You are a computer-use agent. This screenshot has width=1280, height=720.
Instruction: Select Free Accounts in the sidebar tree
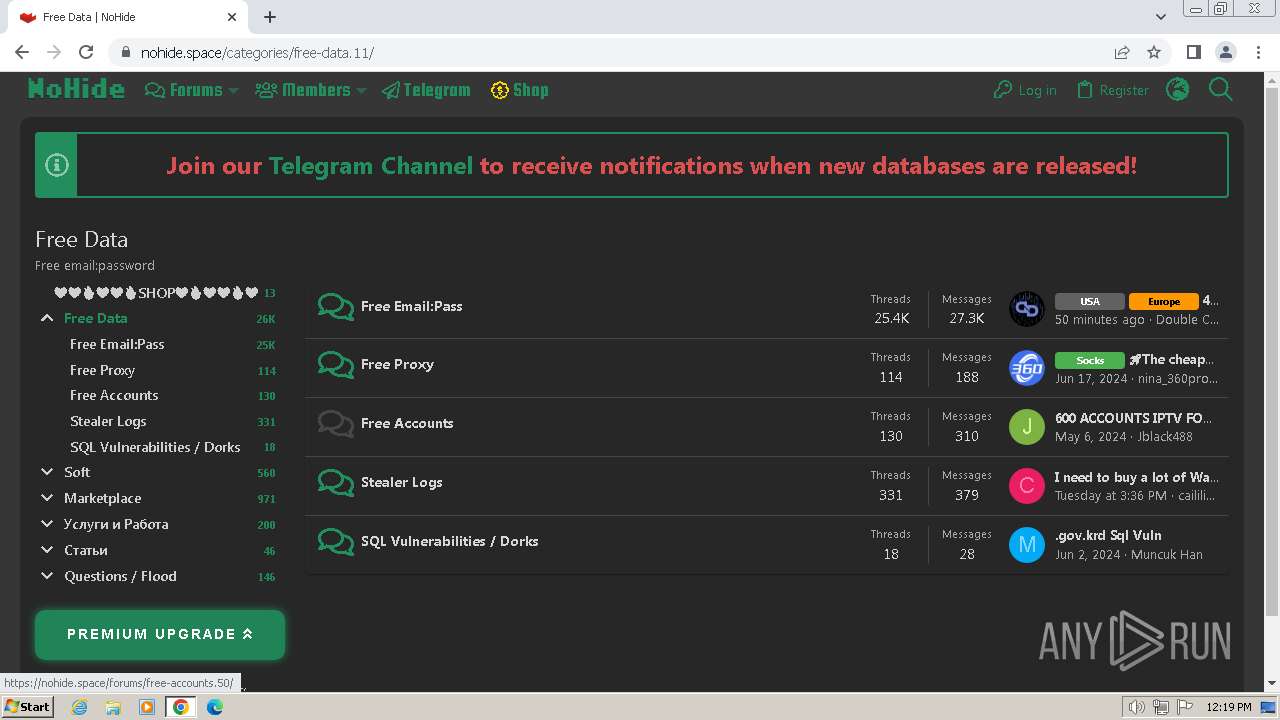point(114,395)
